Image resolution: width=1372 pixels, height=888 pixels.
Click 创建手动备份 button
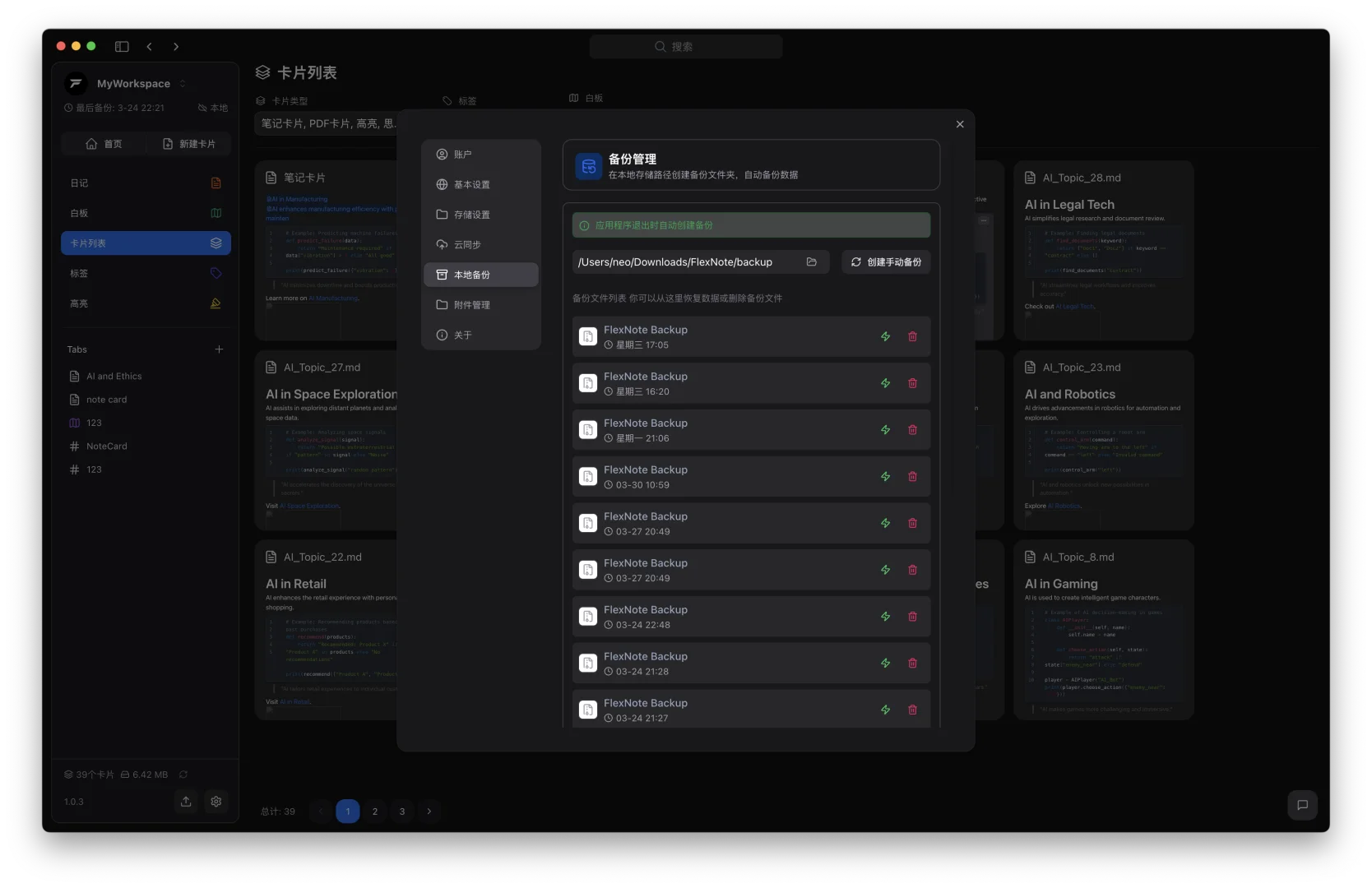[886, 262]
